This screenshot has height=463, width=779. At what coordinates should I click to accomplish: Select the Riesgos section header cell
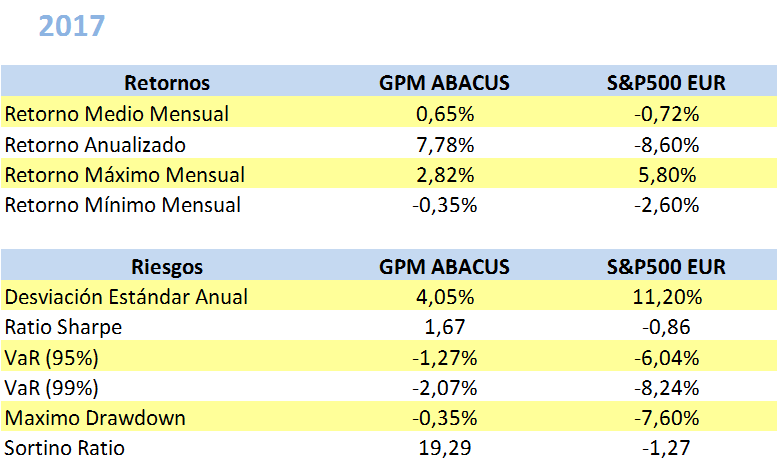click(166, 267)
